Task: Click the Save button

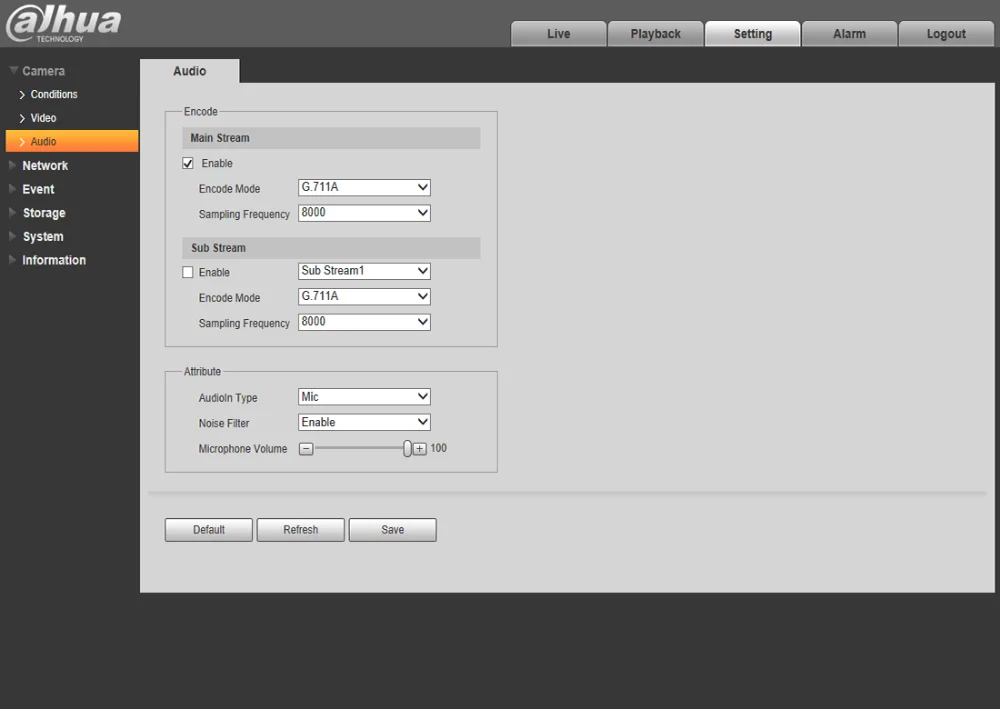Action: 392,530
